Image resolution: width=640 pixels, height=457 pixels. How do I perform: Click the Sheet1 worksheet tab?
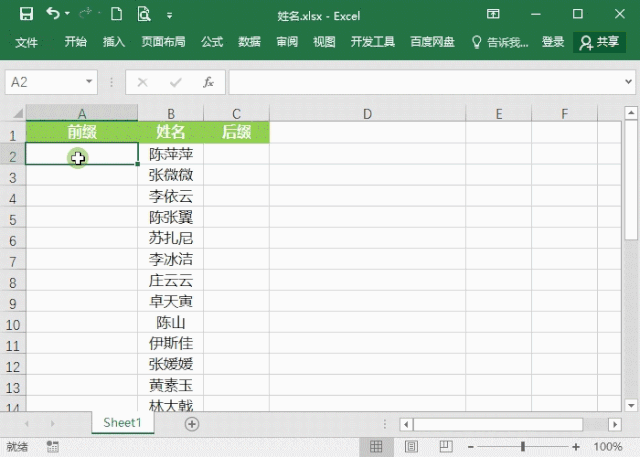pyautogui.click(x=122, y=422)
